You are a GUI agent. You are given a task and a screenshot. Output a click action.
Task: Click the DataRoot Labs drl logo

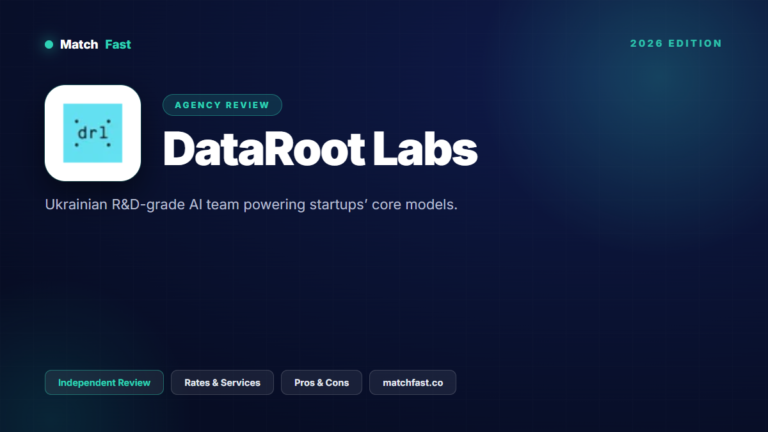[x=93, y=133]
